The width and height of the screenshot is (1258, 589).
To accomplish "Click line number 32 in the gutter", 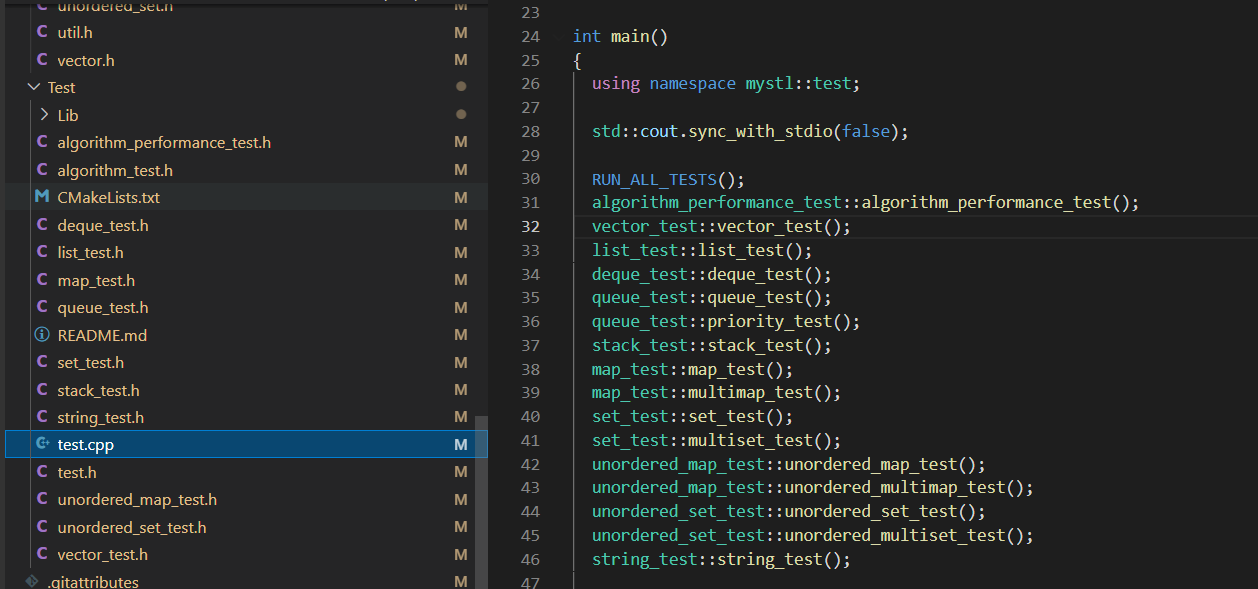I will 530,226.
